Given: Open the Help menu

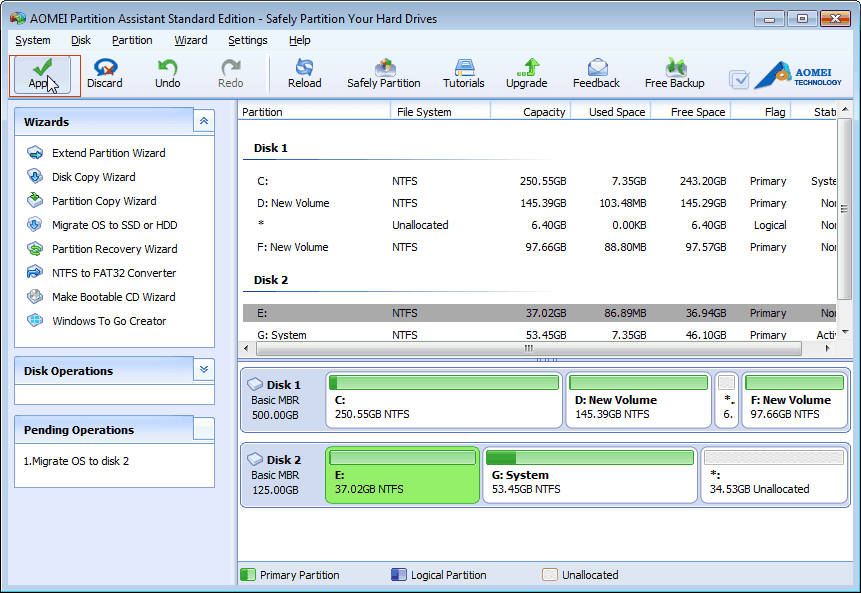Looking at the screenshot, I should point(299,40).
